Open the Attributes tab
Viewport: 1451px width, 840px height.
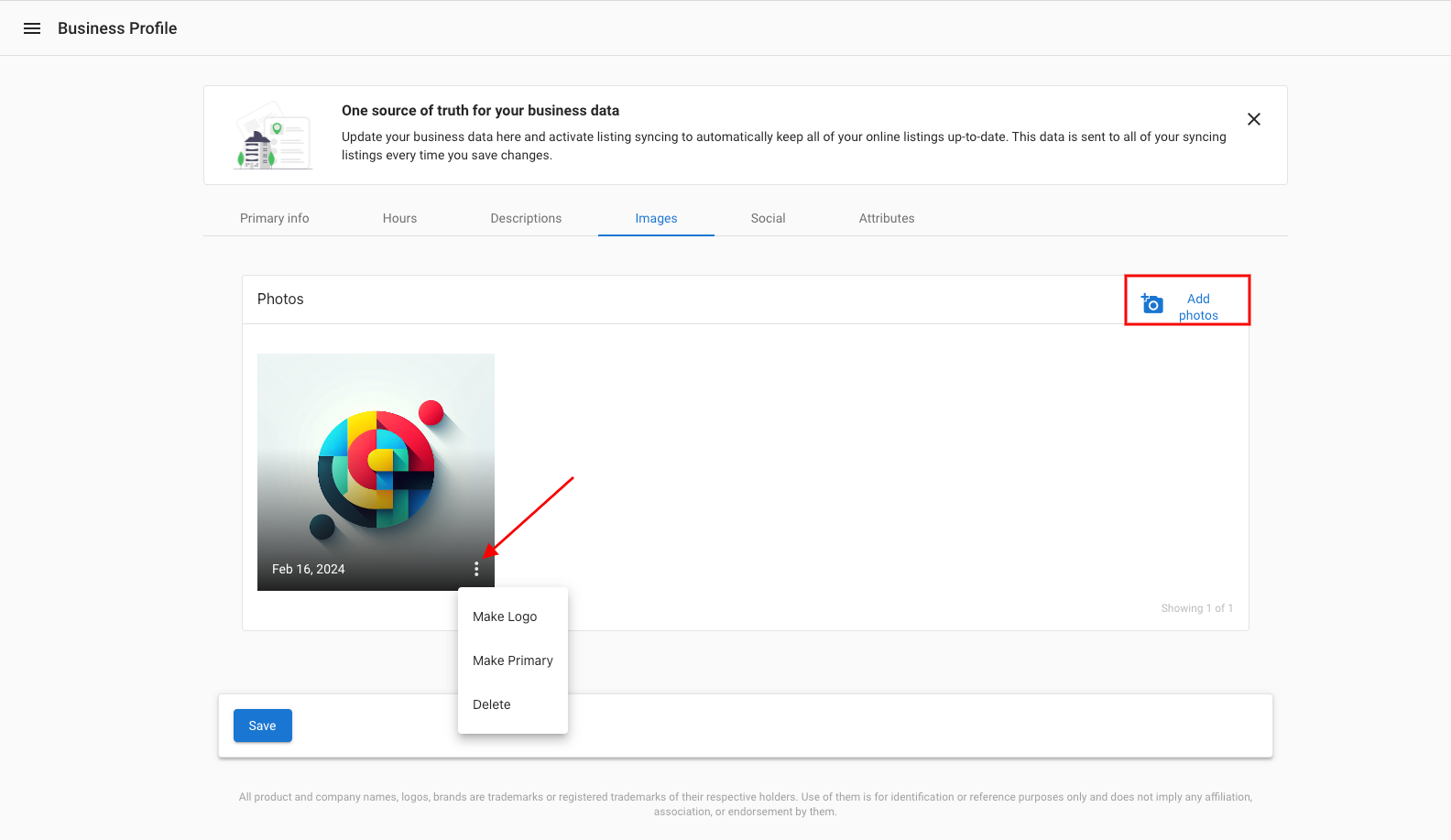coord(887,218)
